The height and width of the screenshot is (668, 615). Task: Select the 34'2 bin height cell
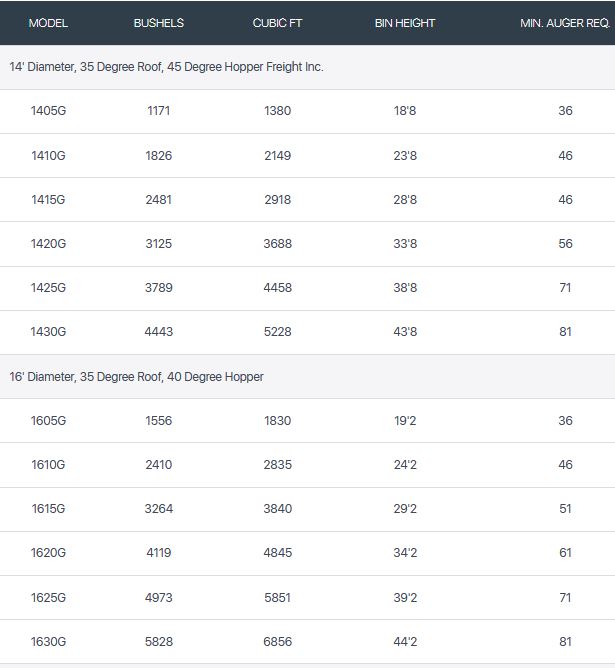404,553
